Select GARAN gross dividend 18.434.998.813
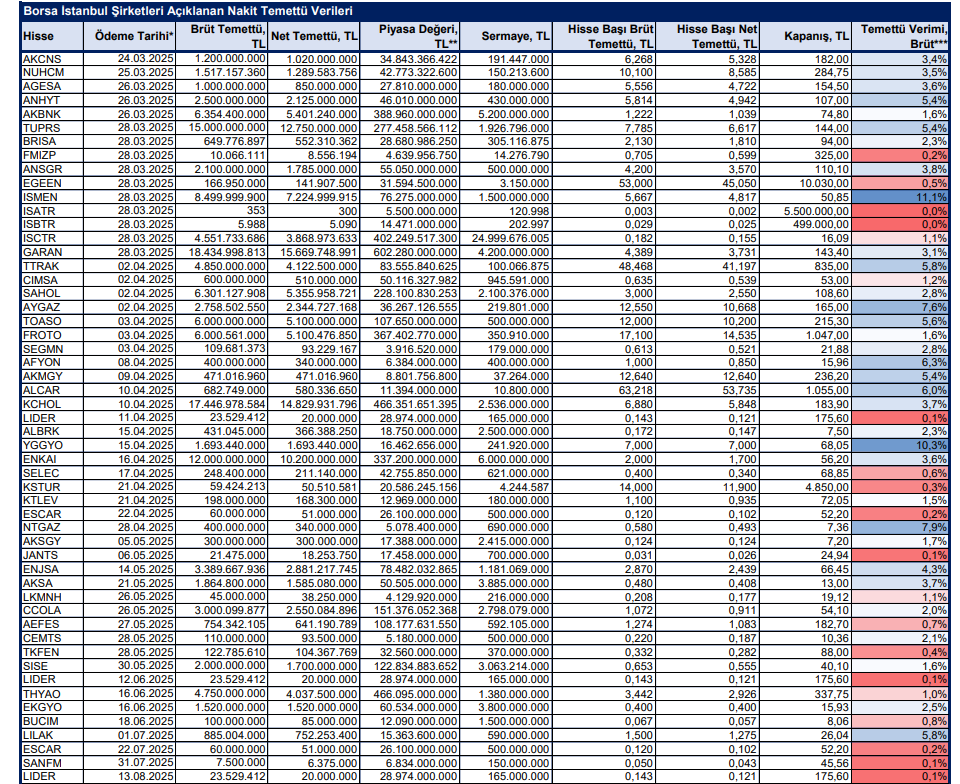 pos(220,252)
